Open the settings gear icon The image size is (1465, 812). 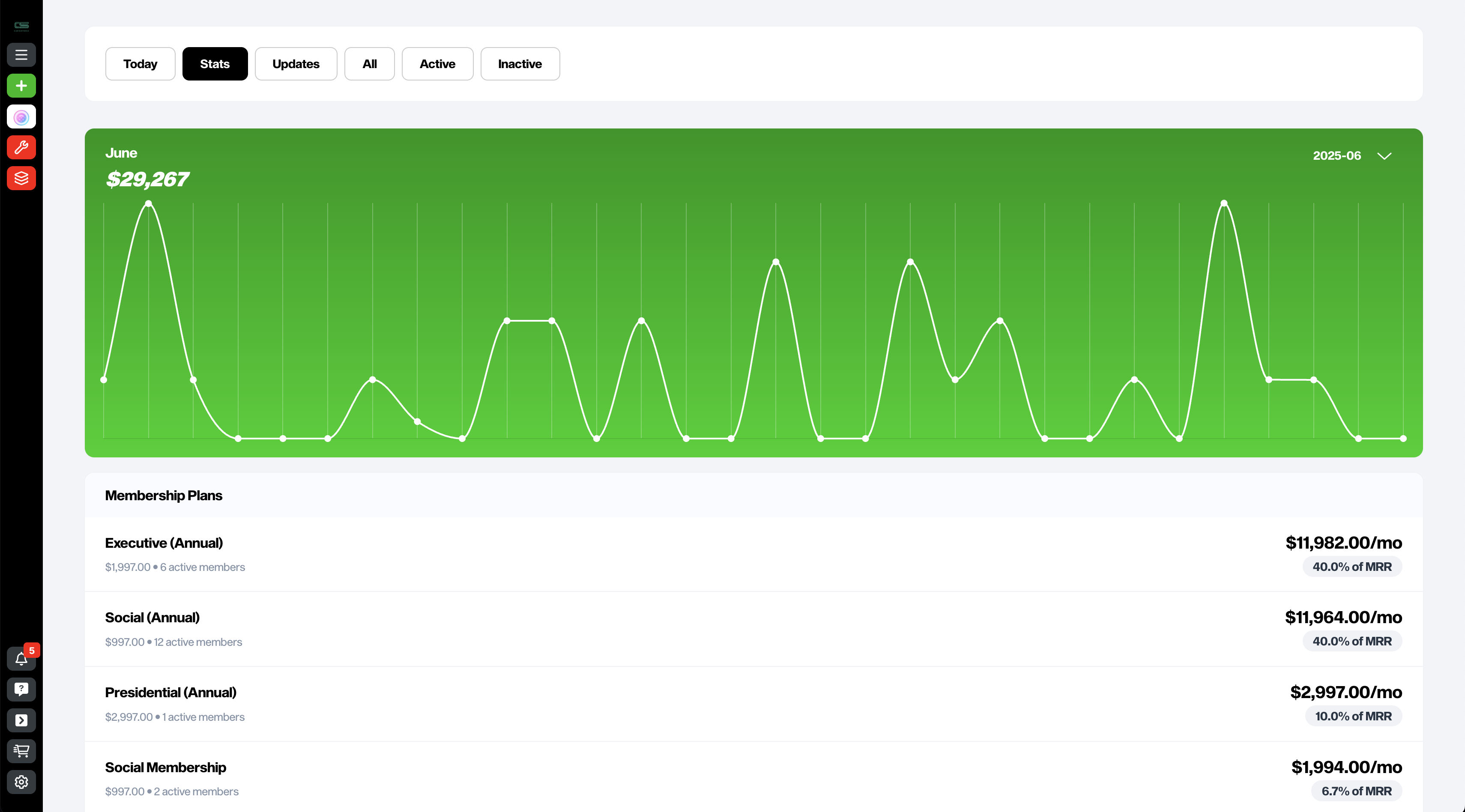point(21,782)
